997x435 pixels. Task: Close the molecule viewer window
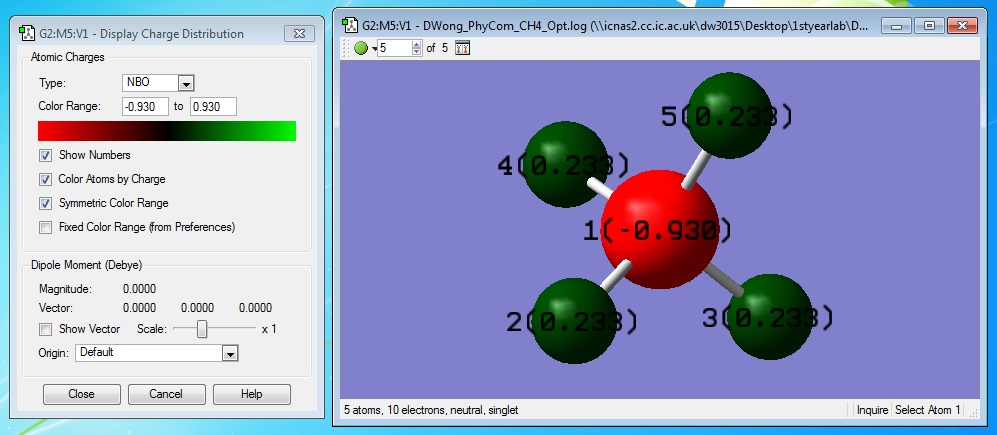[x=963, y=25]
